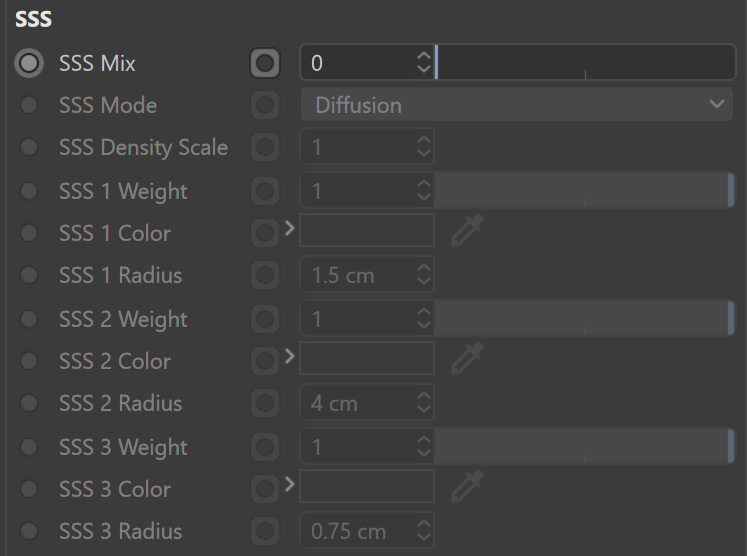747x556 pixels.
Task: Click the SSS Mix label
Action: (97, 63)
